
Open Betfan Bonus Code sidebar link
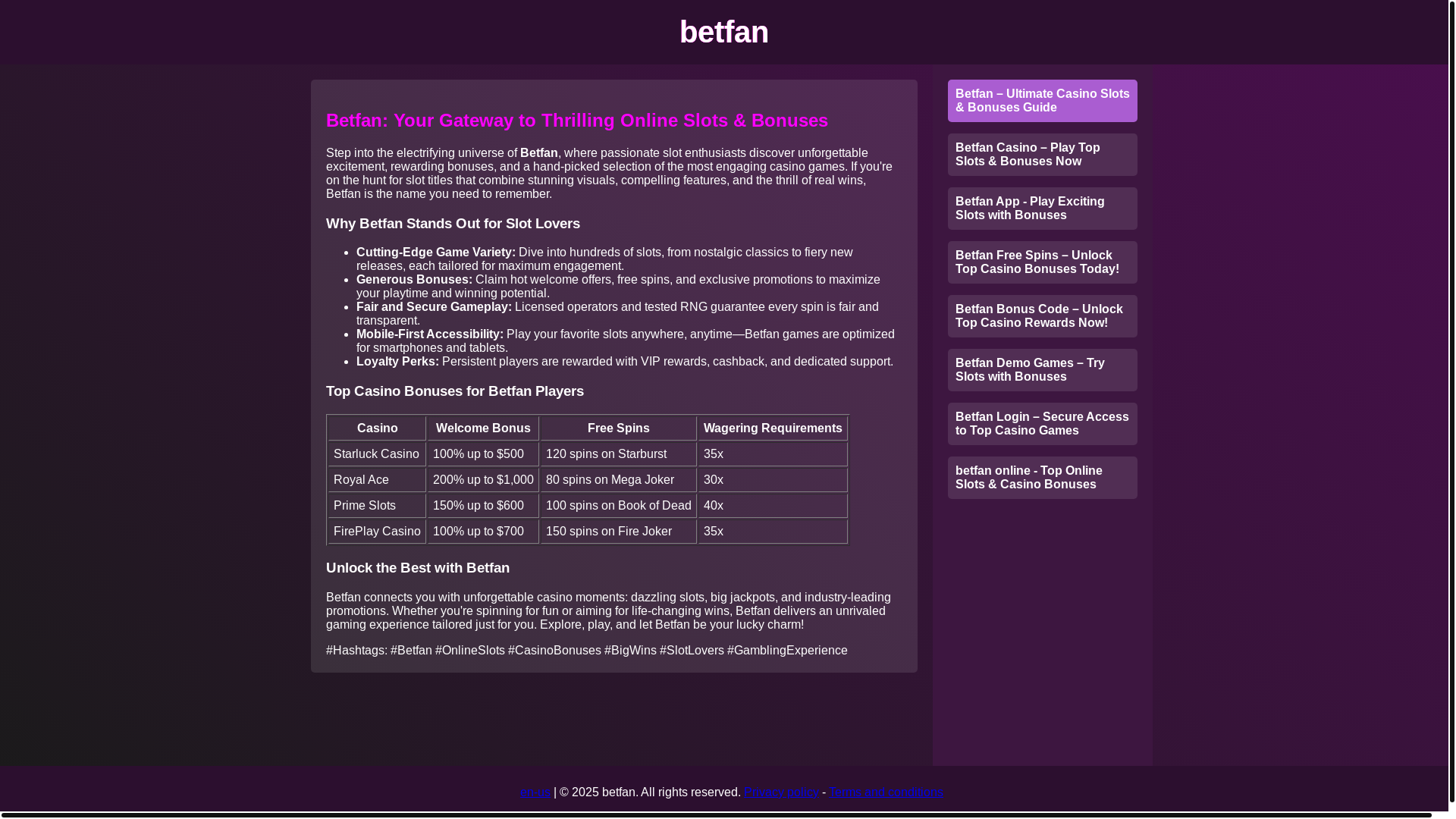[x=1042, y=316]
